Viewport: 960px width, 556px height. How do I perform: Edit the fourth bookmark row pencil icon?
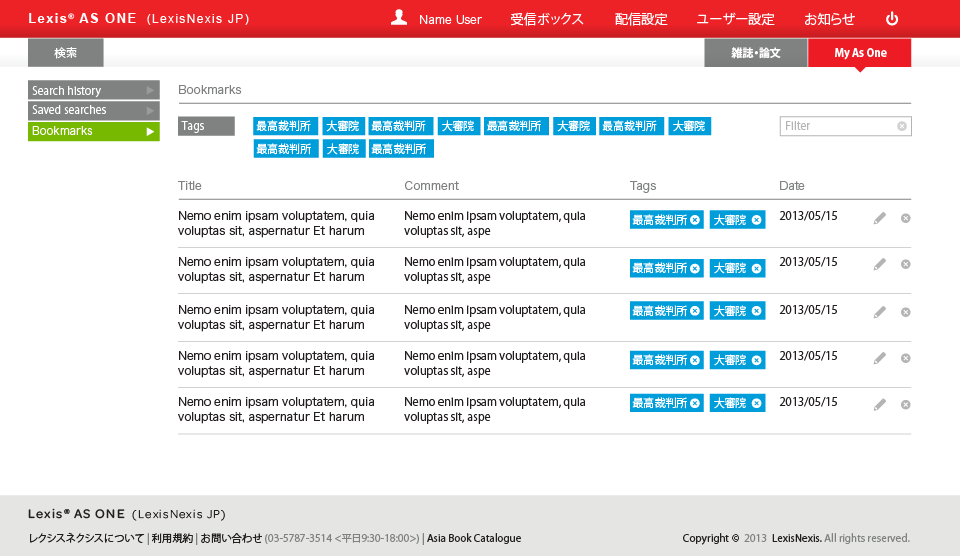(x=880, y=358)
